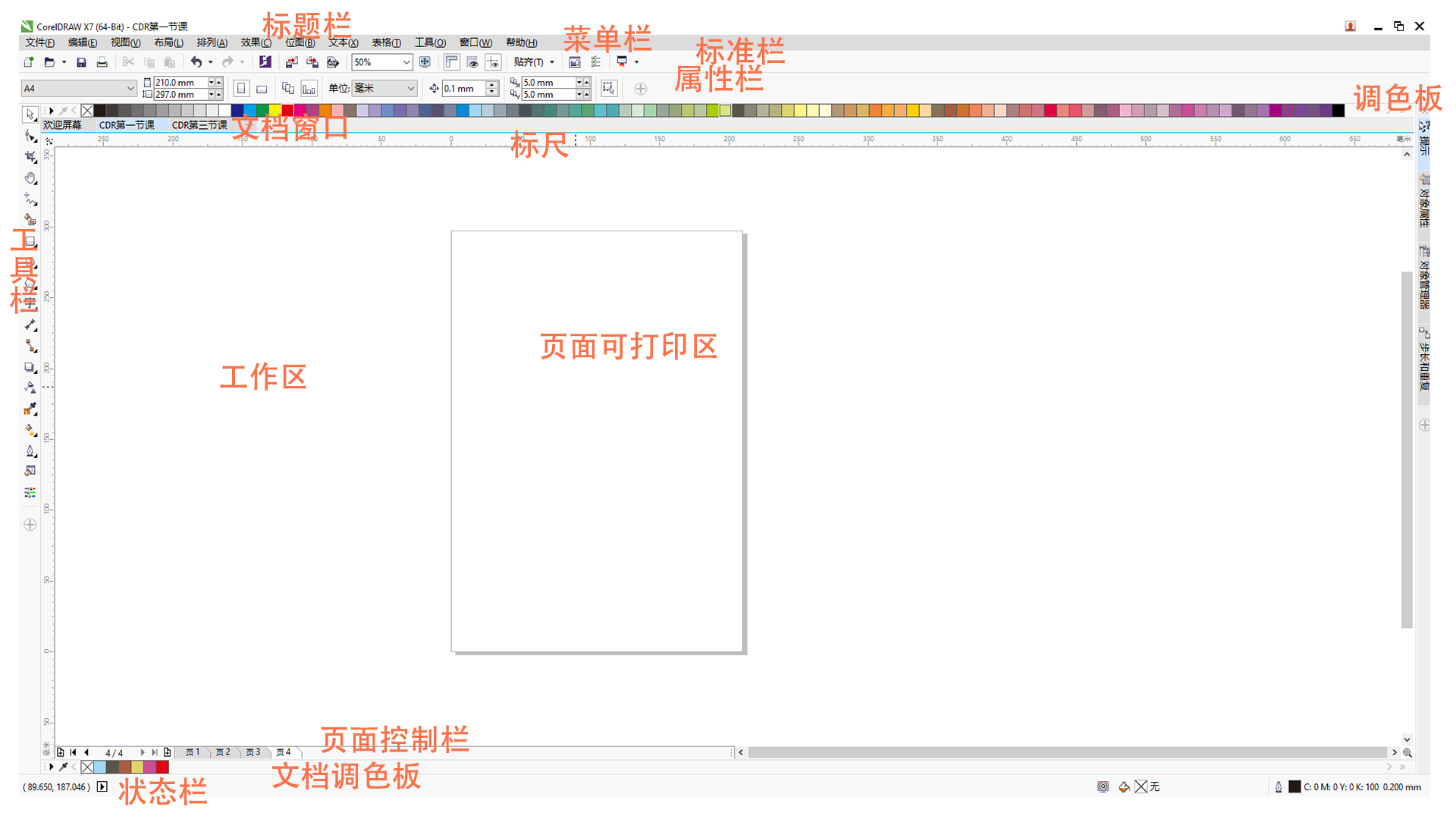Select the Crop tool
The height and width of the screenshot is (819, 1456).
click(x=30, y=157)
